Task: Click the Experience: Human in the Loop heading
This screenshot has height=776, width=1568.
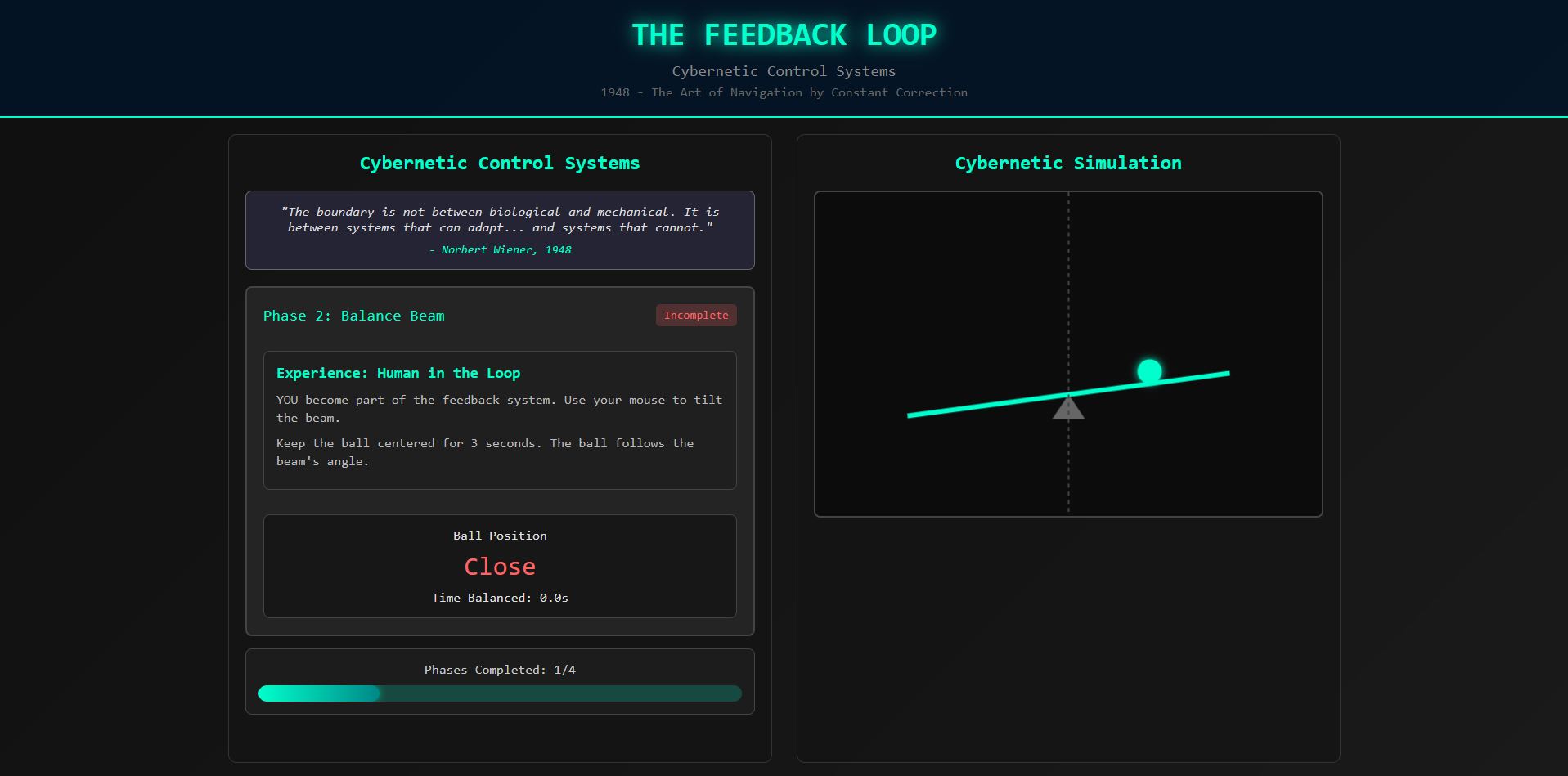Action: click(398, 373)
